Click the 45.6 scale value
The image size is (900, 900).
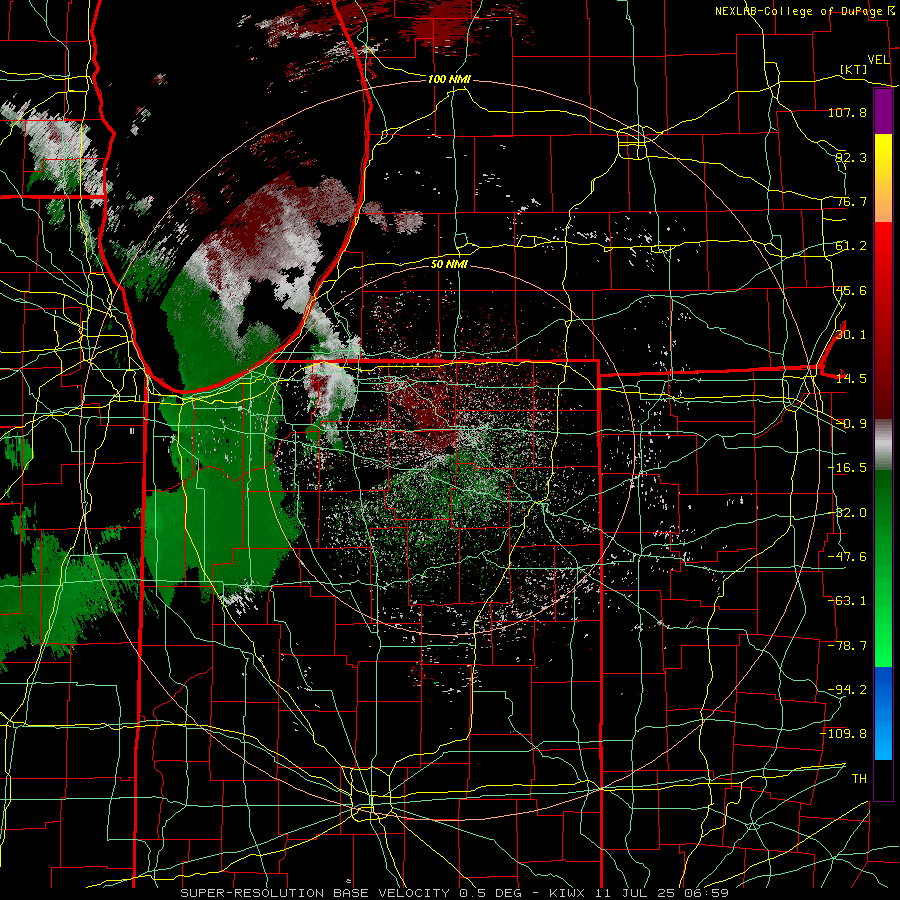click(851, 290)
